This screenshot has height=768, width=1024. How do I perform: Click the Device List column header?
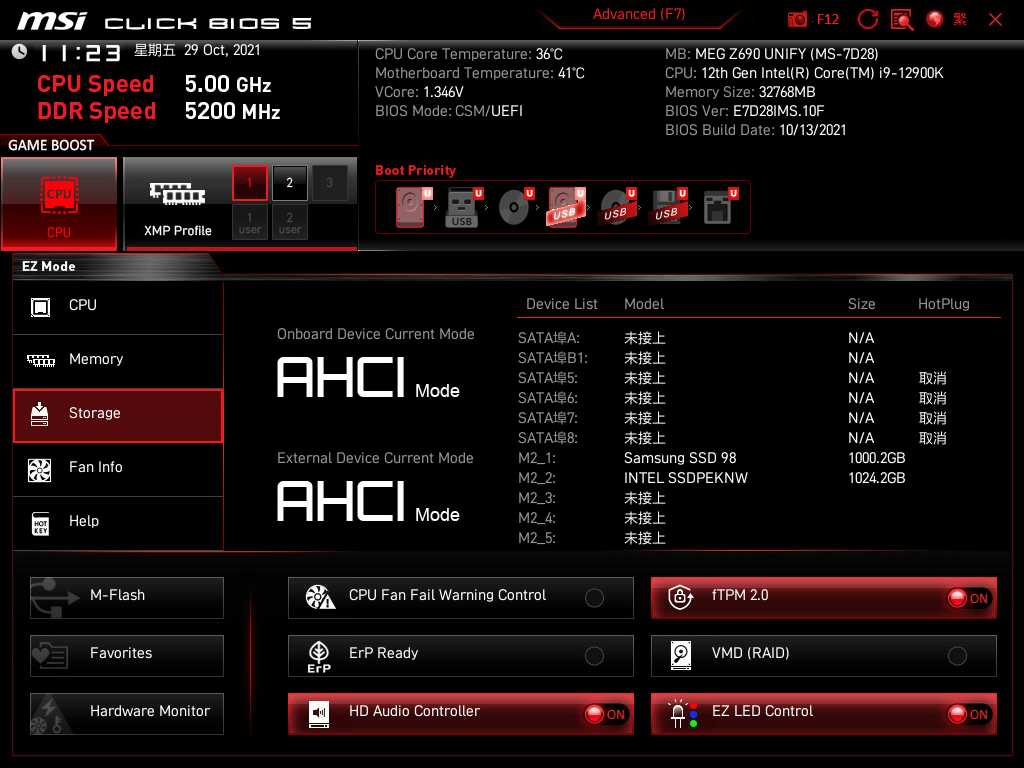[x=562, y=304]
